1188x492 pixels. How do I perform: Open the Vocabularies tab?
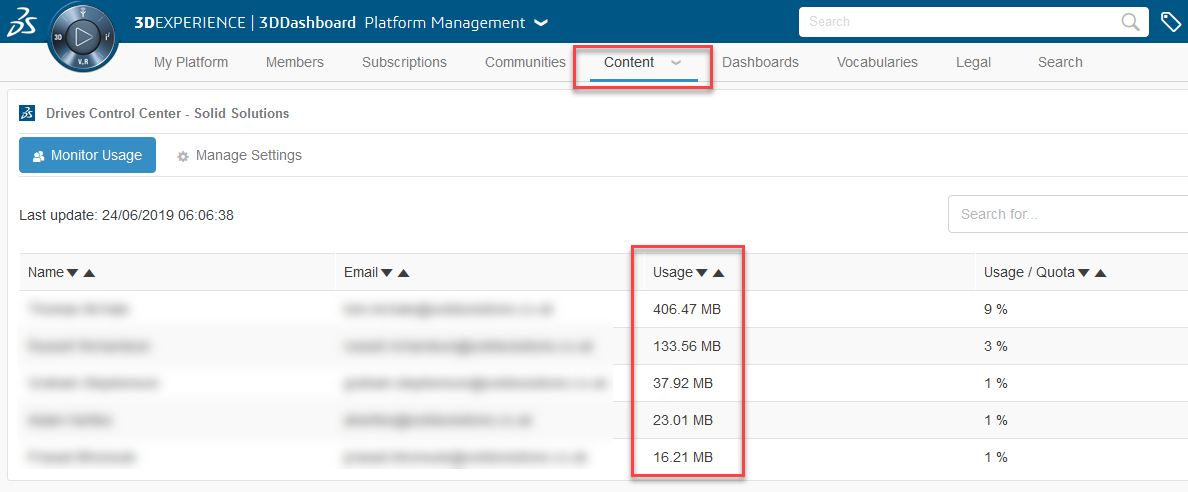pos(876,62)
